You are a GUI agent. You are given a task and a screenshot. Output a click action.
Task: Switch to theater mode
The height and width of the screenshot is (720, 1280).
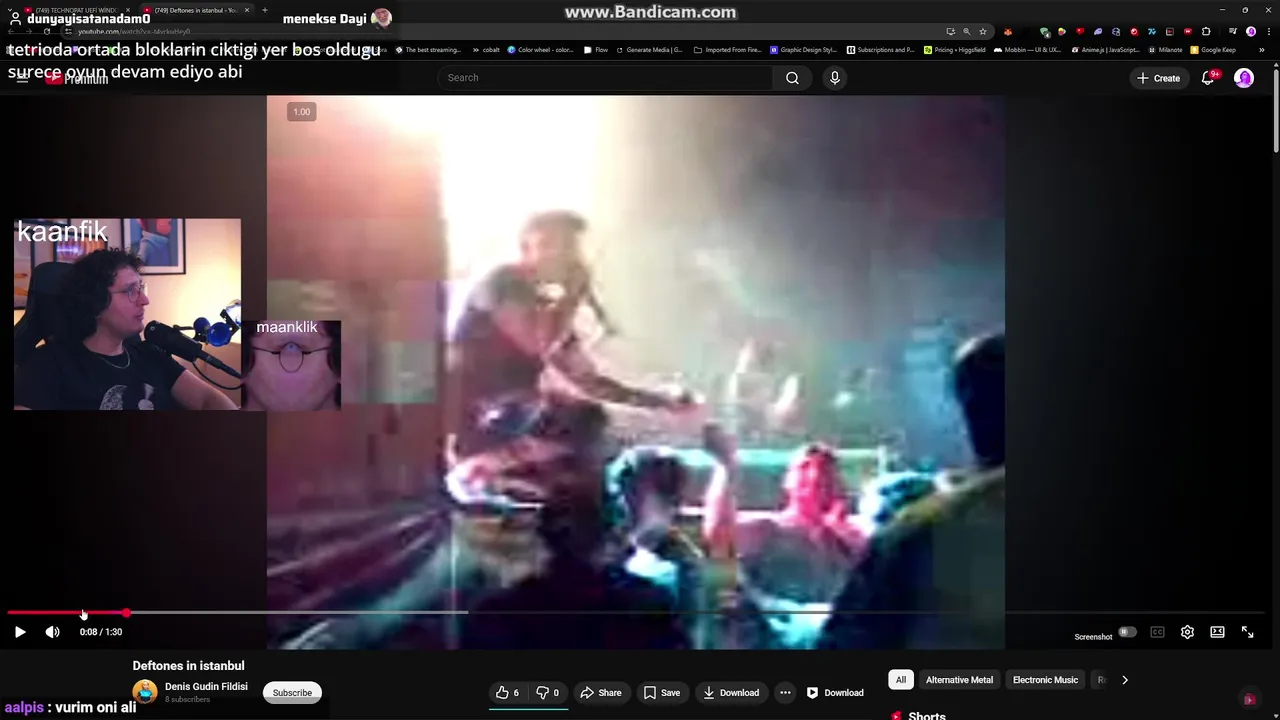click(1217, 632)
